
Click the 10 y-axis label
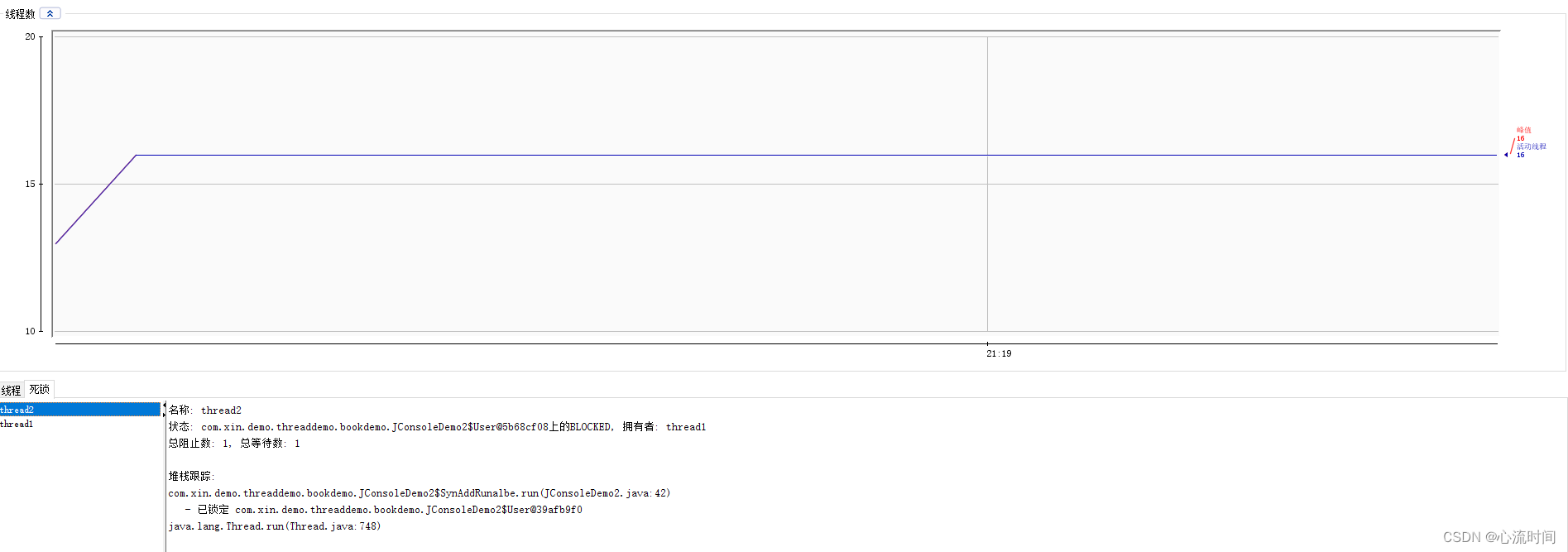pyautogui.click(x=30, y=331)
